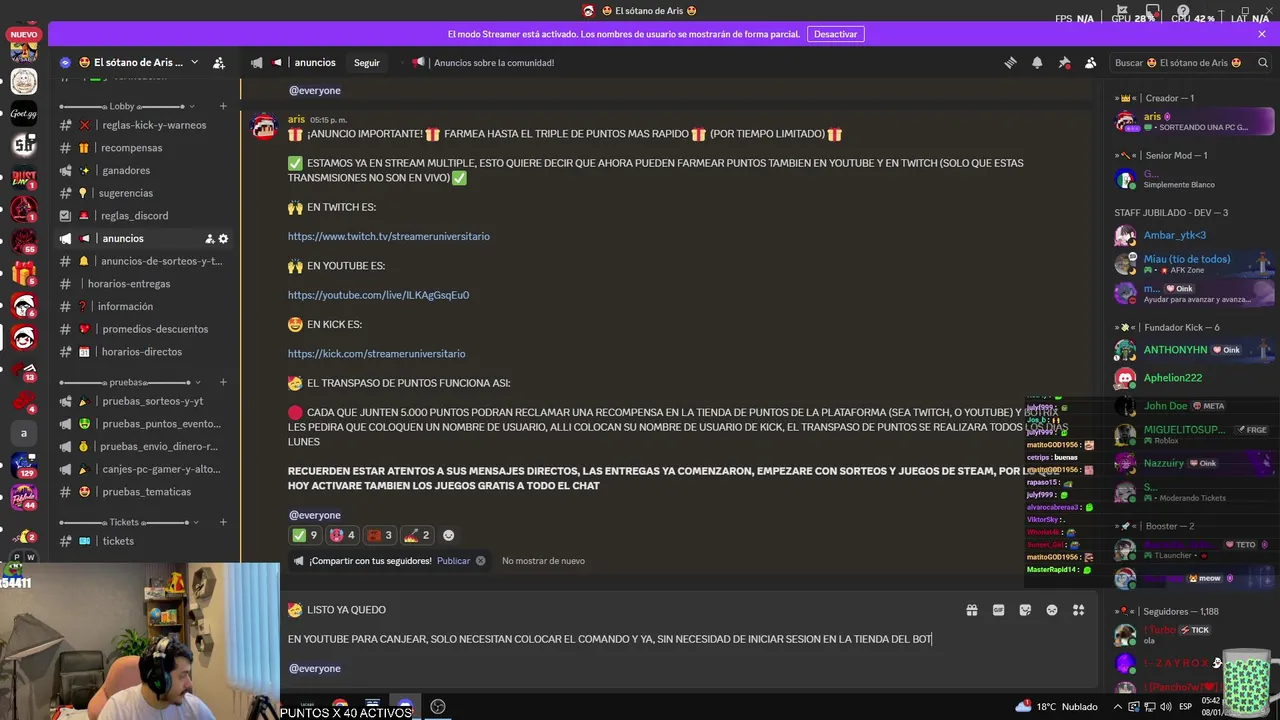Open notification settings bell icon
This screenshot has height=720, width=1280.
point(1037,62)
